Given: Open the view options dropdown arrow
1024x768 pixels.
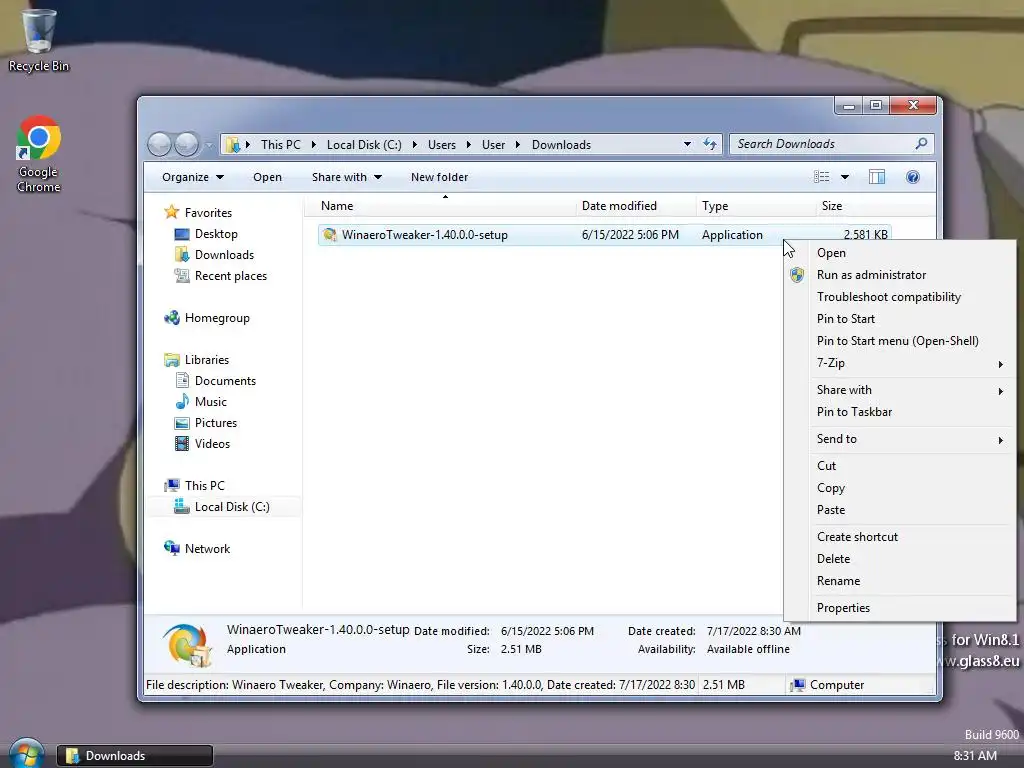Looking at the screenshot, I should 844,177.
